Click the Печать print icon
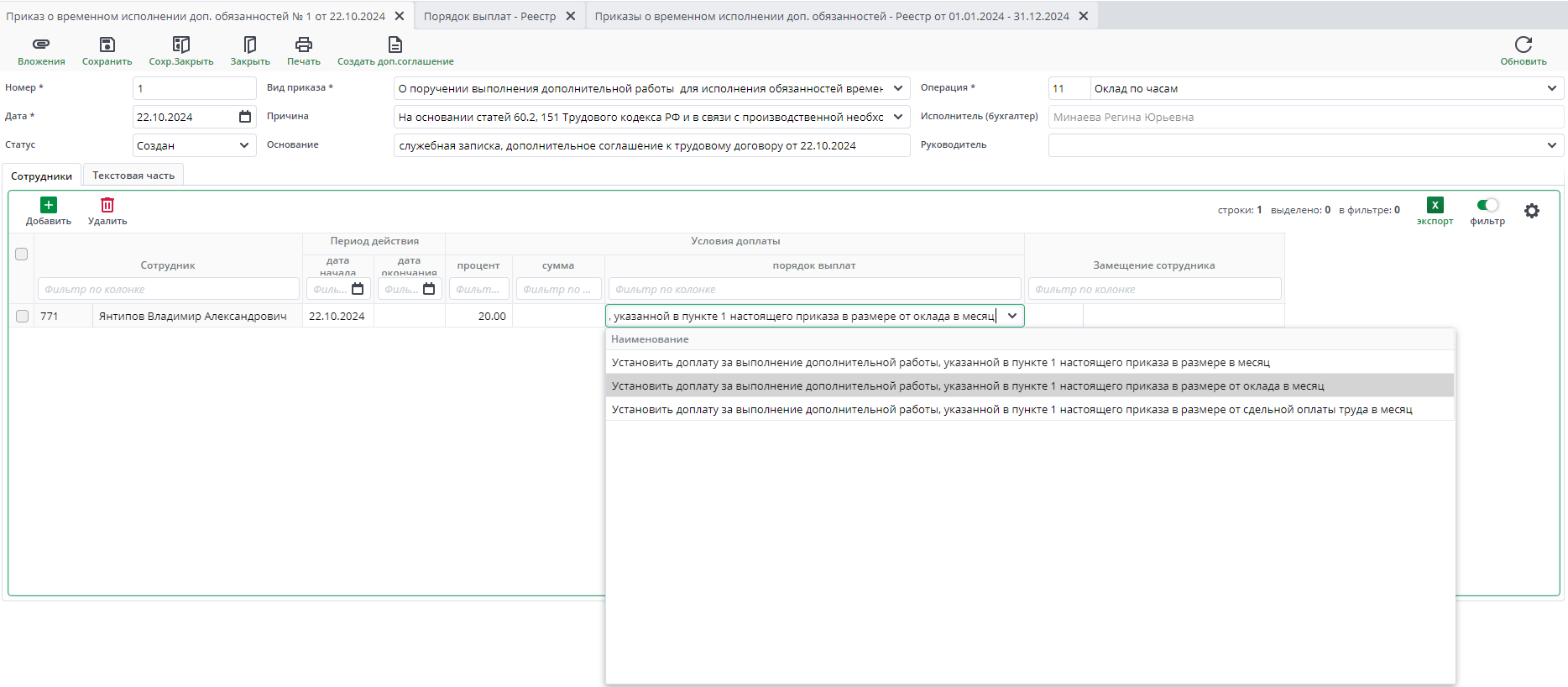The height and width of the screenshot is (687, 1568). click(304, 45)
